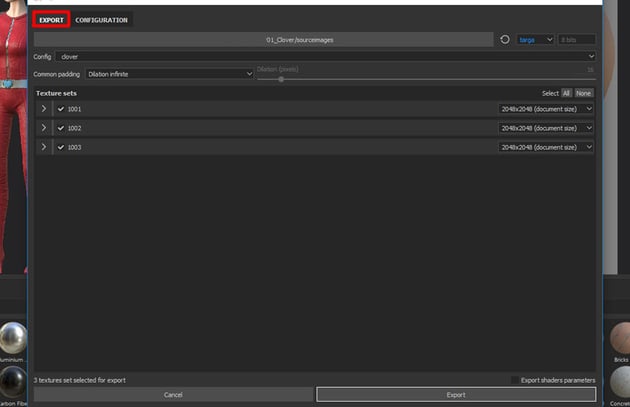Open the Dilation infinite padding dropdown
Viewport: 630px width, 407px height.
(x=169, y=74)
